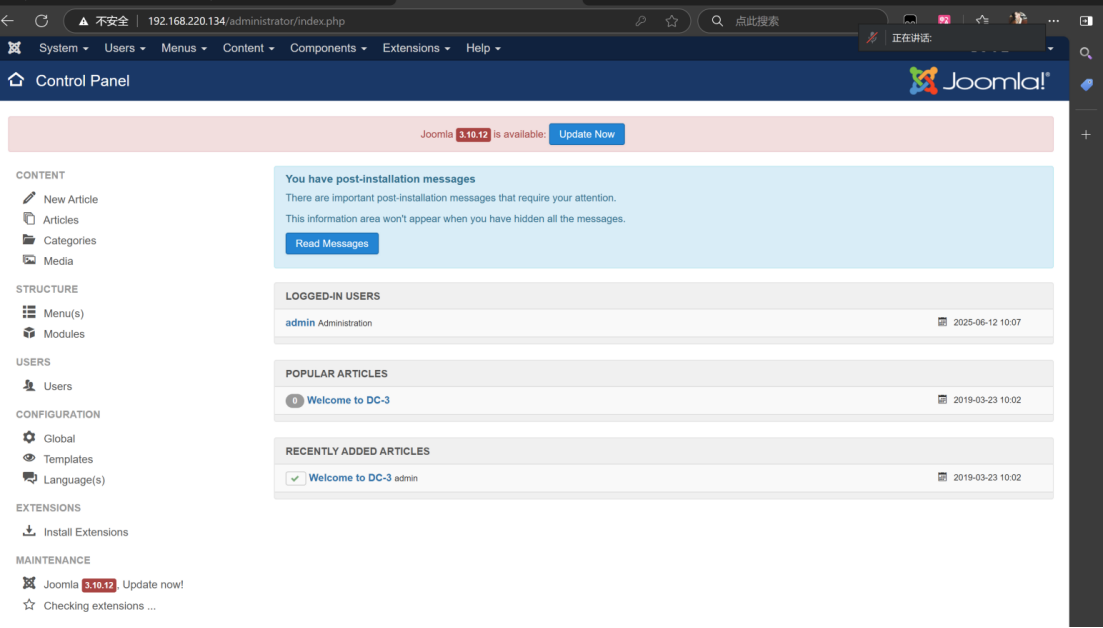Click the blue tag icon in the browser sidebar
Image resolution: width=1103 pixels, height=628 pixels.
pos(1086,85)
